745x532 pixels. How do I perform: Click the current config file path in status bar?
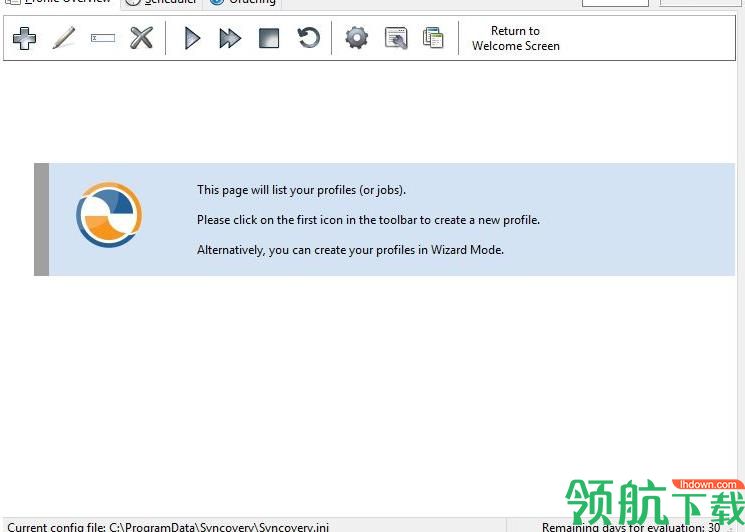pos(168,527)
